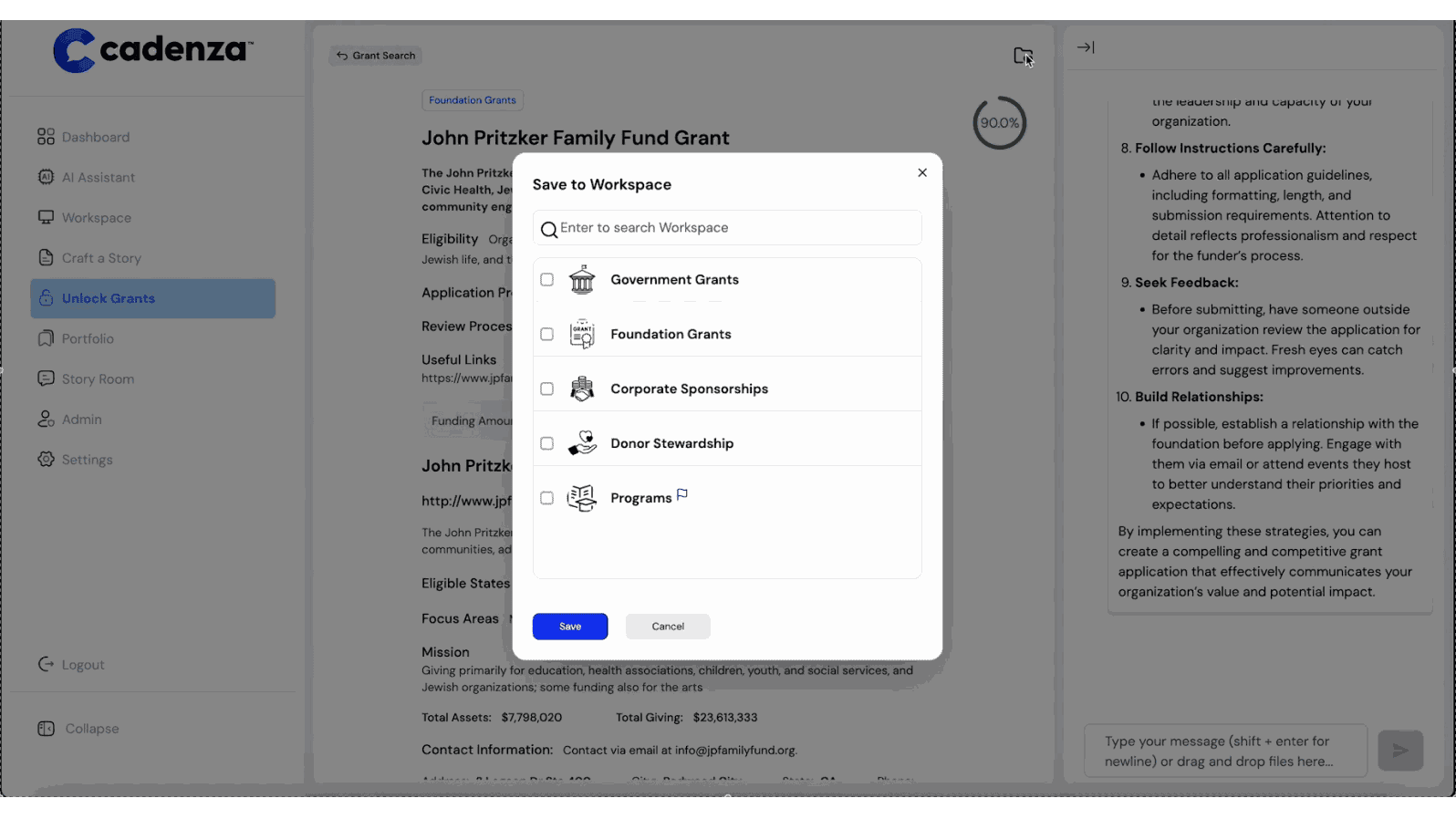
Task: Click the Admin person icon
Action: [46, 419]
